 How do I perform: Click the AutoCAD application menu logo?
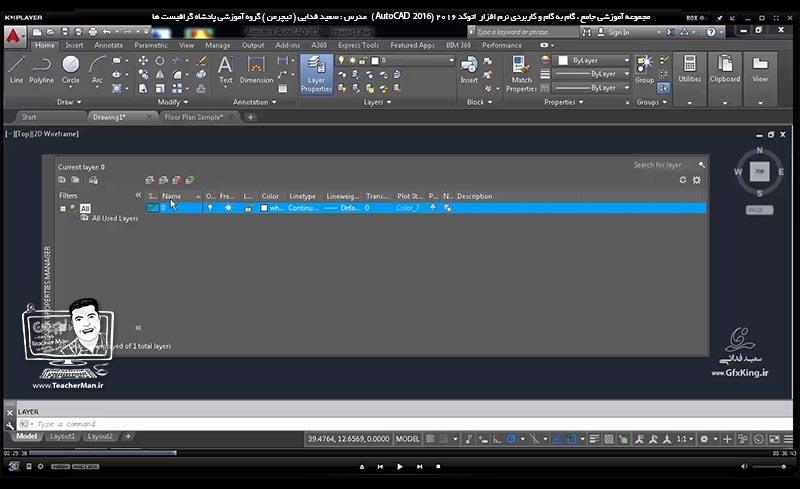click(14, 36)
